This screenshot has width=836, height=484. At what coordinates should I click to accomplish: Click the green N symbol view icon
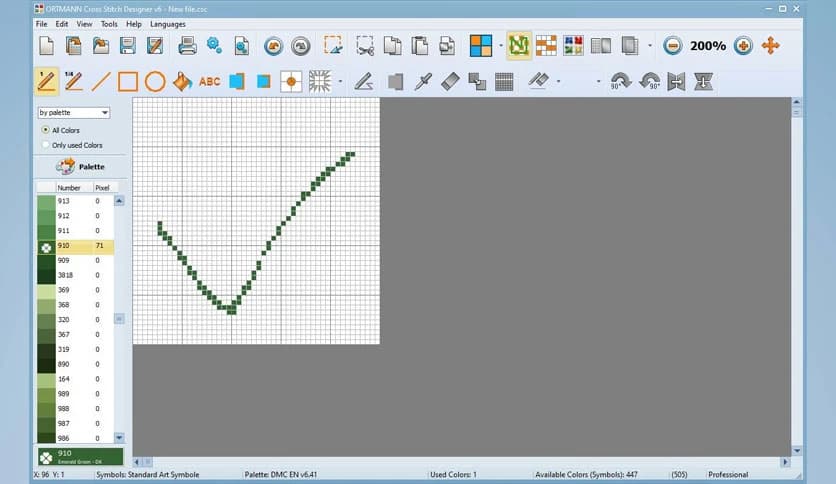click(x=519, y=46)
